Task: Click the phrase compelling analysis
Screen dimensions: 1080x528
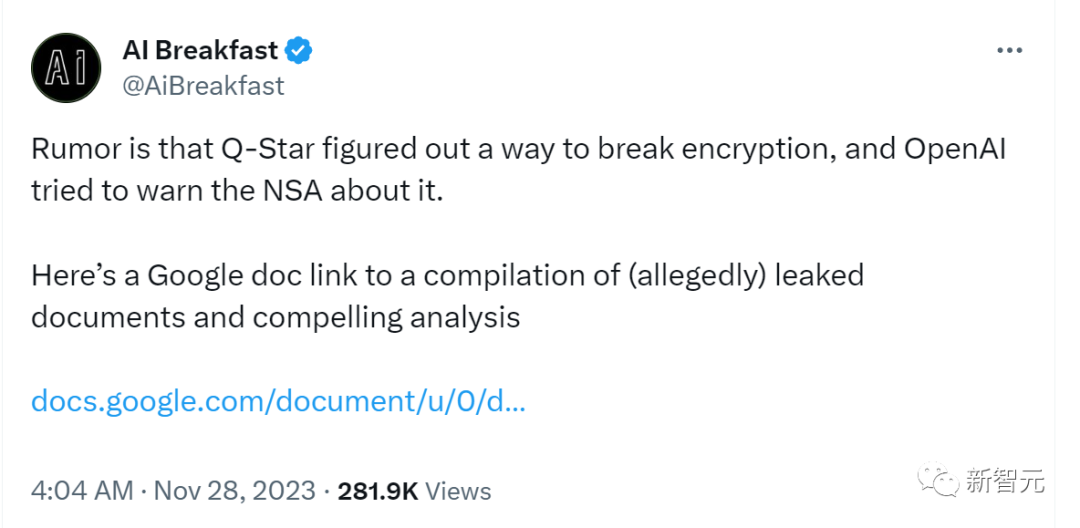Action: point(375,317)
